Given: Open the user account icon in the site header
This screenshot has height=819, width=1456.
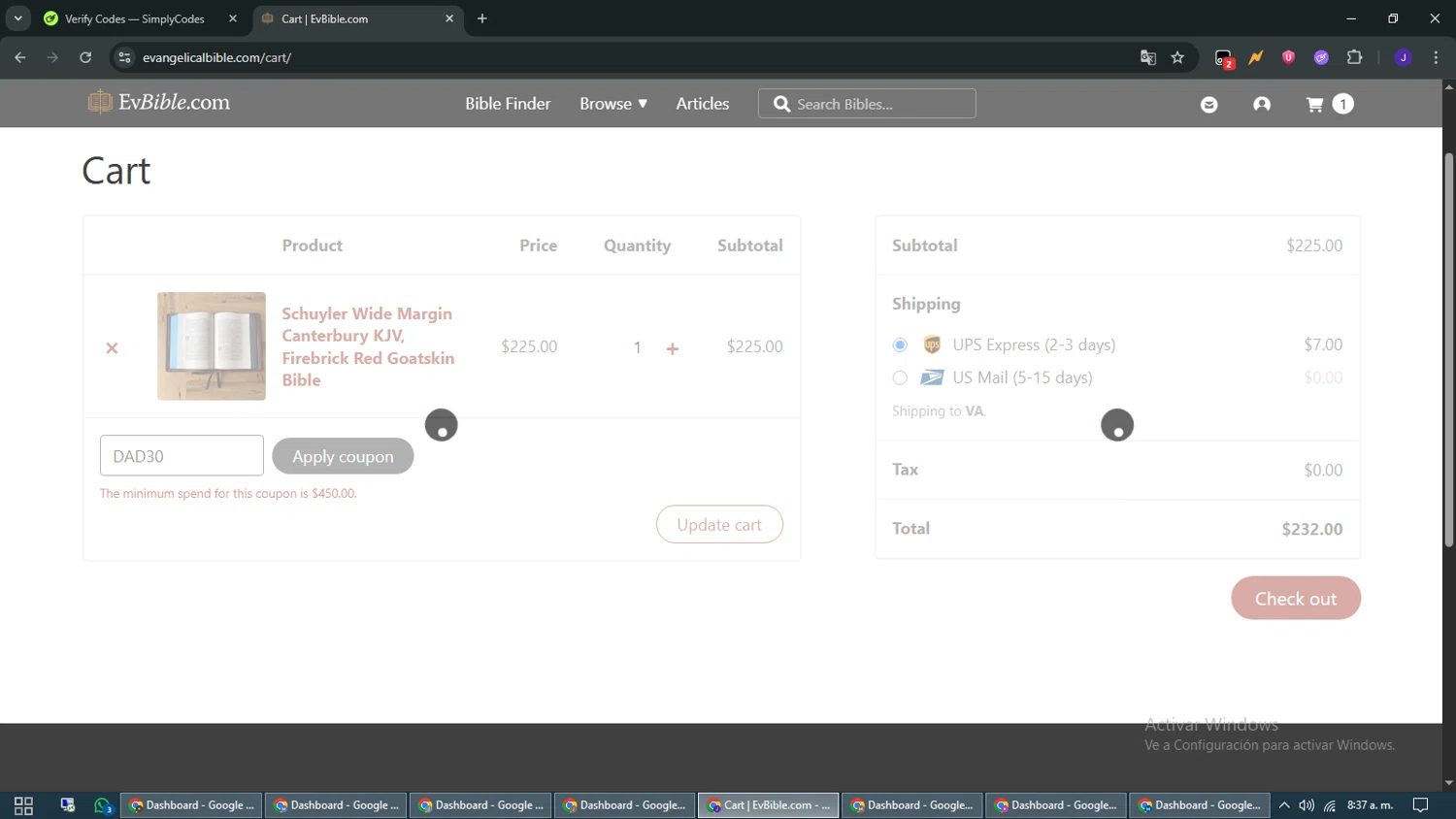Looking at the screenshot, I should click(x=1262, y=104).
